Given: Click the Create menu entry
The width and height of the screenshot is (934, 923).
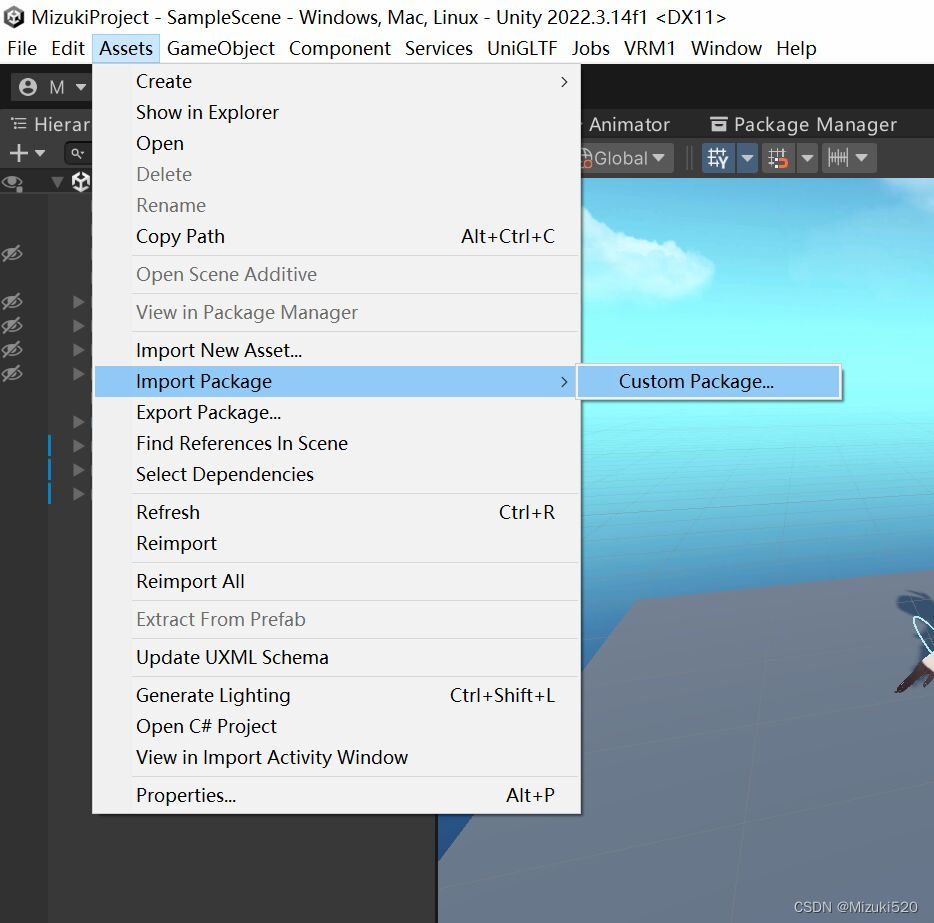Looking at the screenshot, I should coord(337,82).
